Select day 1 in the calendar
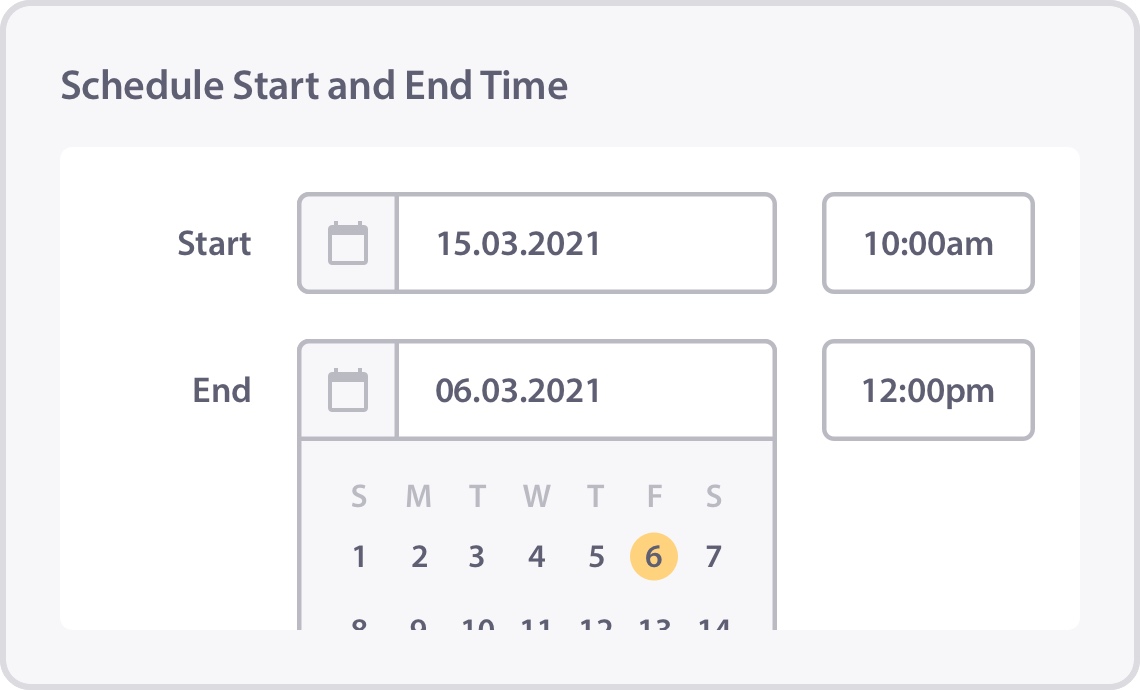1140x690 pixels. pos(359,557)
